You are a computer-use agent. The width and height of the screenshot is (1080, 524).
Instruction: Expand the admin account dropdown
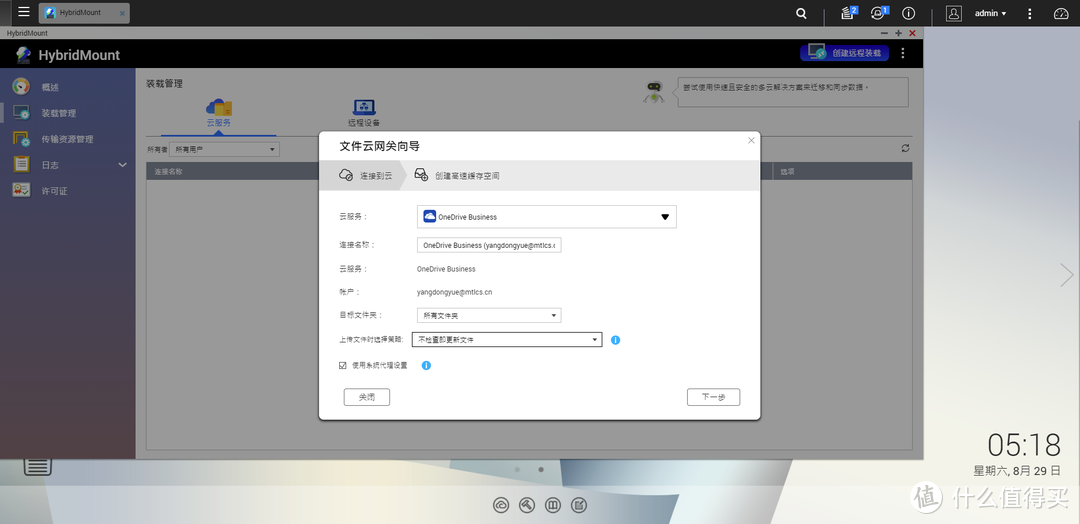990,13
